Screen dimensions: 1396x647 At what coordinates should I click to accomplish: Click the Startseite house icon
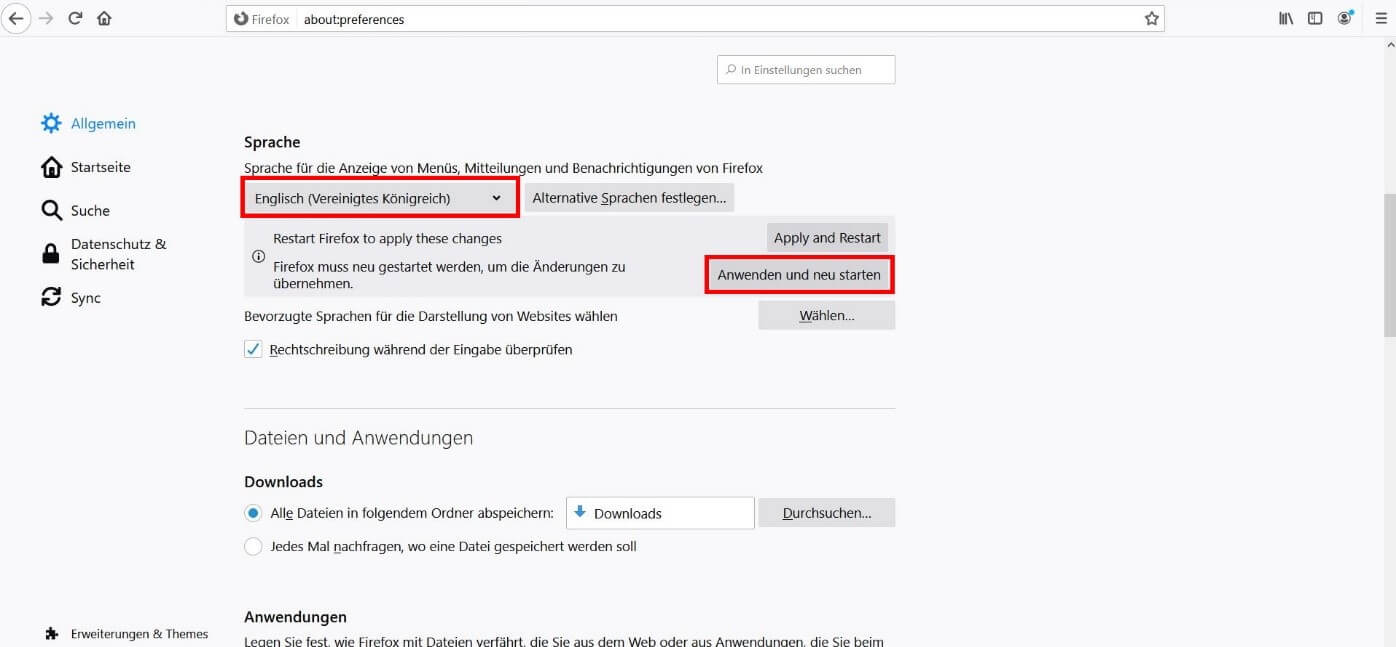[51, 167]
